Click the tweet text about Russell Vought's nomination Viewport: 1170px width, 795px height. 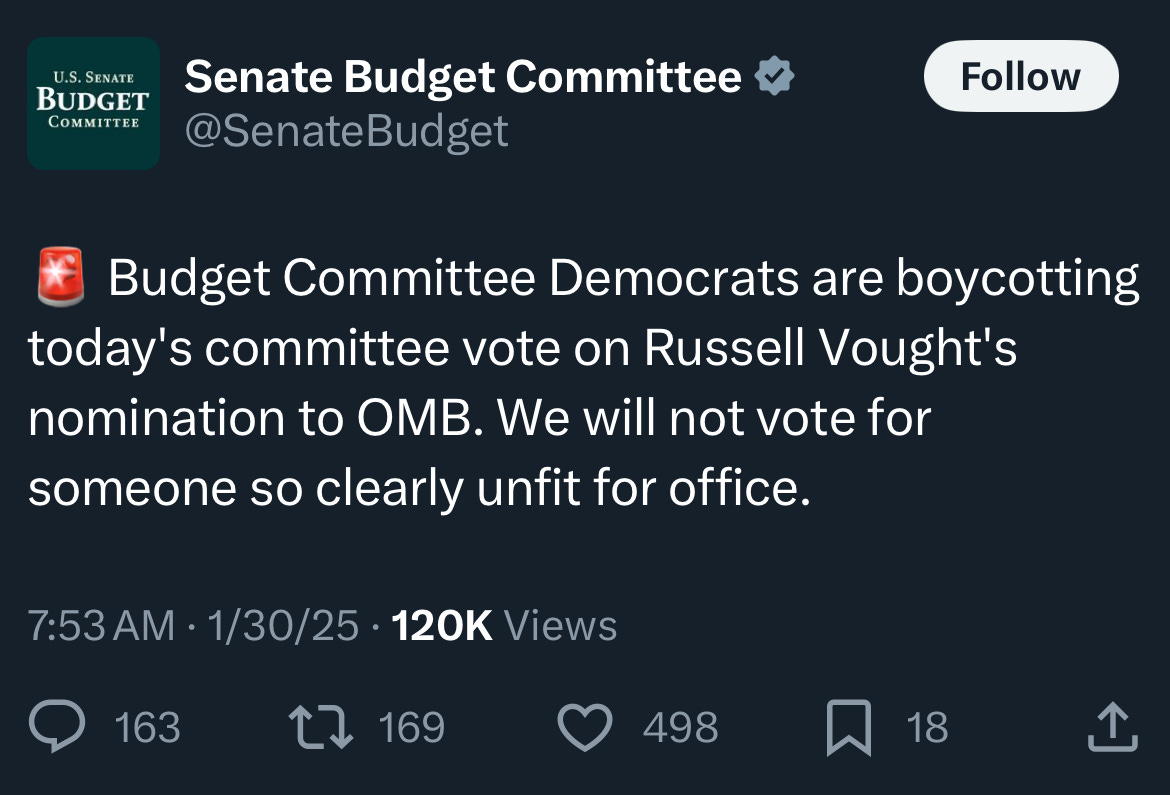click(584, 382)
